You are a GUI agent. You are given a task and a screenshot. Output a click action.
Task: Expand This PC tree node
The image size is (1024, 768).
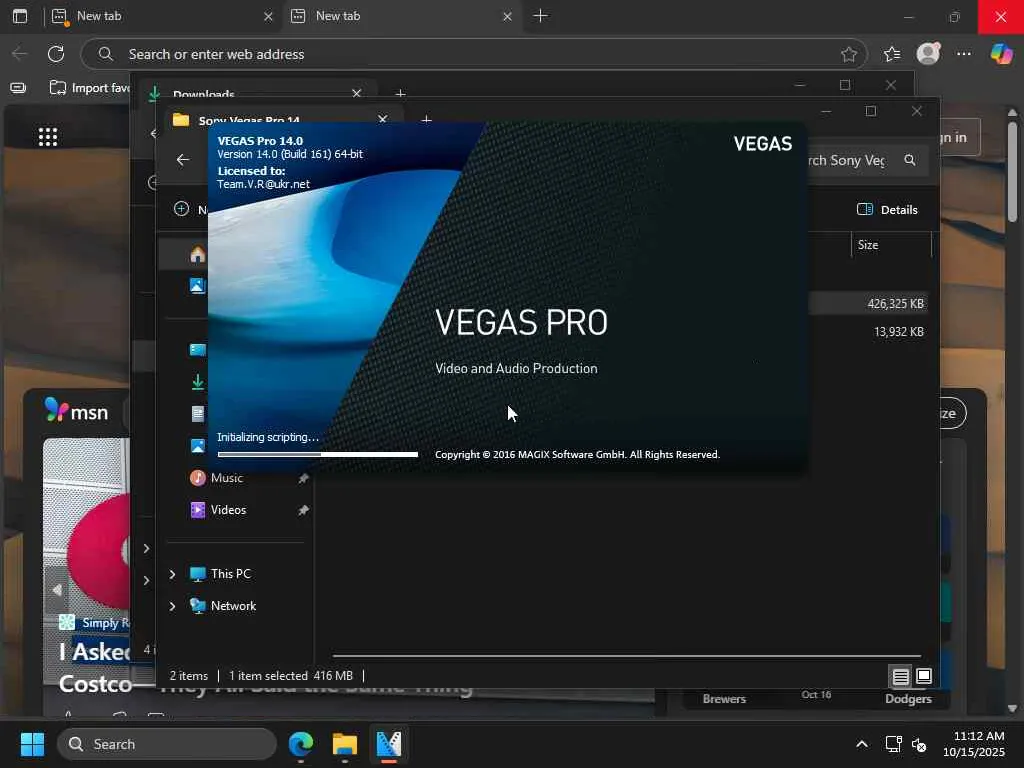(172, 574)
